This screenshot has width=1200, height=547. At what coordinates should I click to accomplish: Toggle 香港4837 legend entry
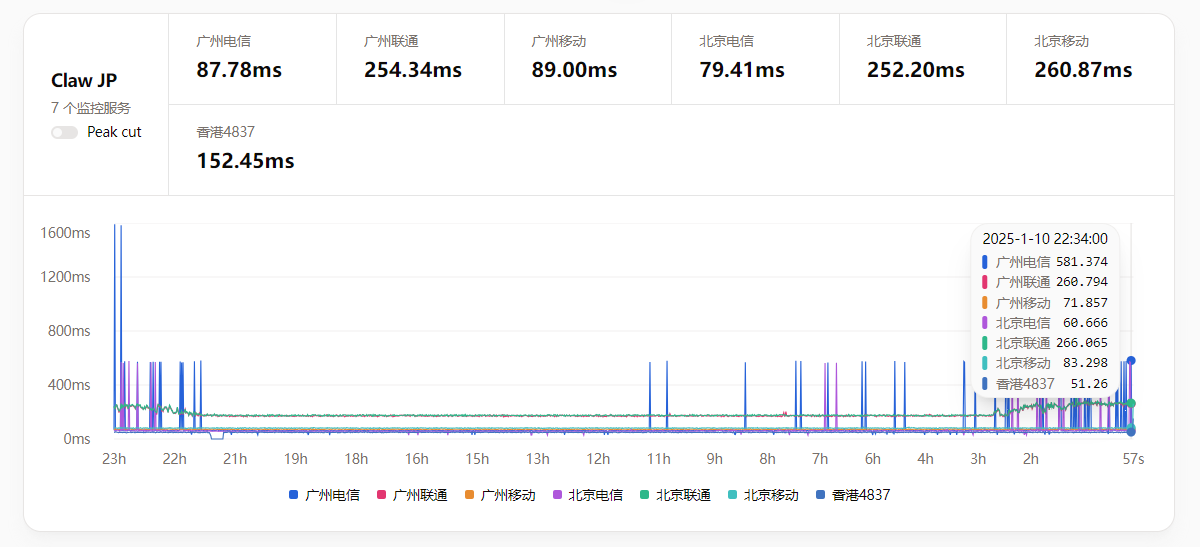pyautogui.click(x=852, y=495)
